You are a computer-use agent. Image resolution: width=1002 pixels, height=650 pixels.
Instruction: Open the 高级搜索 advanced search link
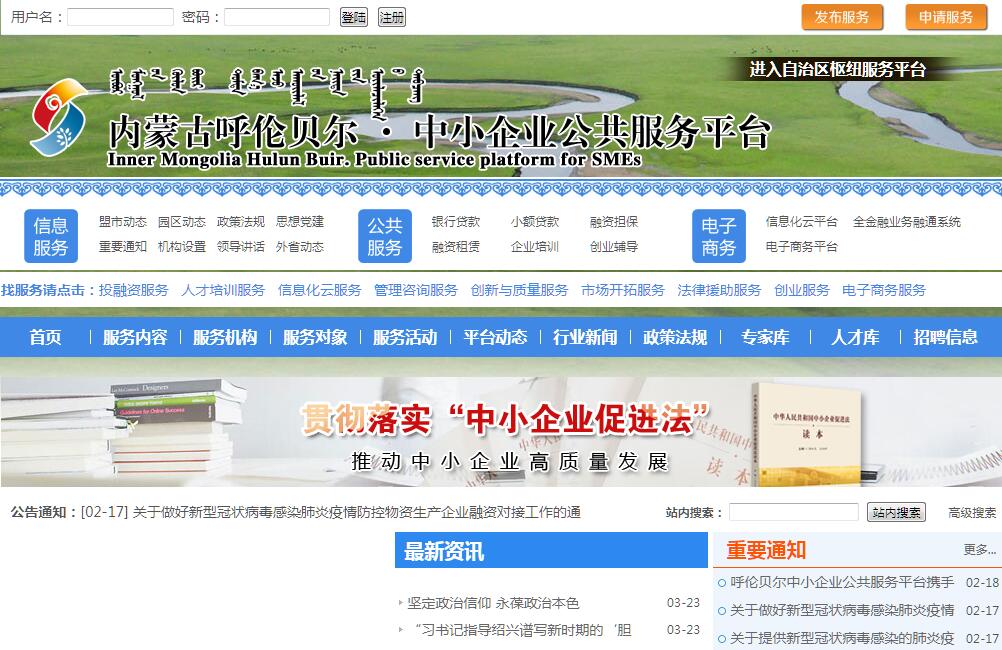(x=972, y=512)
